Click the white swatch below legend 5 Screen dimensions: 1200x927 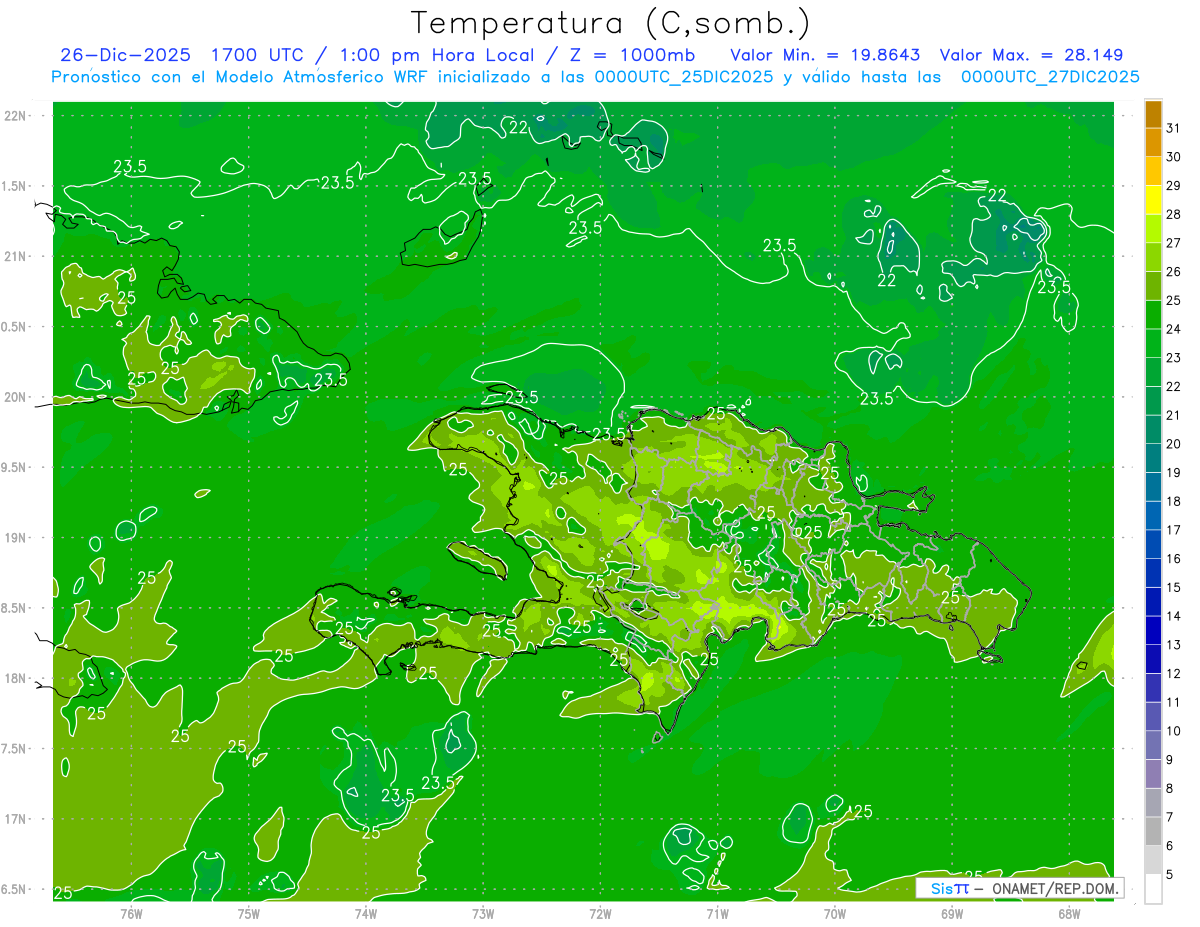click(x=1153, y=889)
